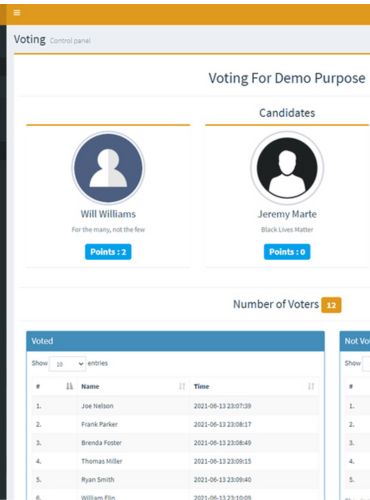Sort Voted table by Name column
The width and height of the screenshot is (370, 500).
point(133,386)
